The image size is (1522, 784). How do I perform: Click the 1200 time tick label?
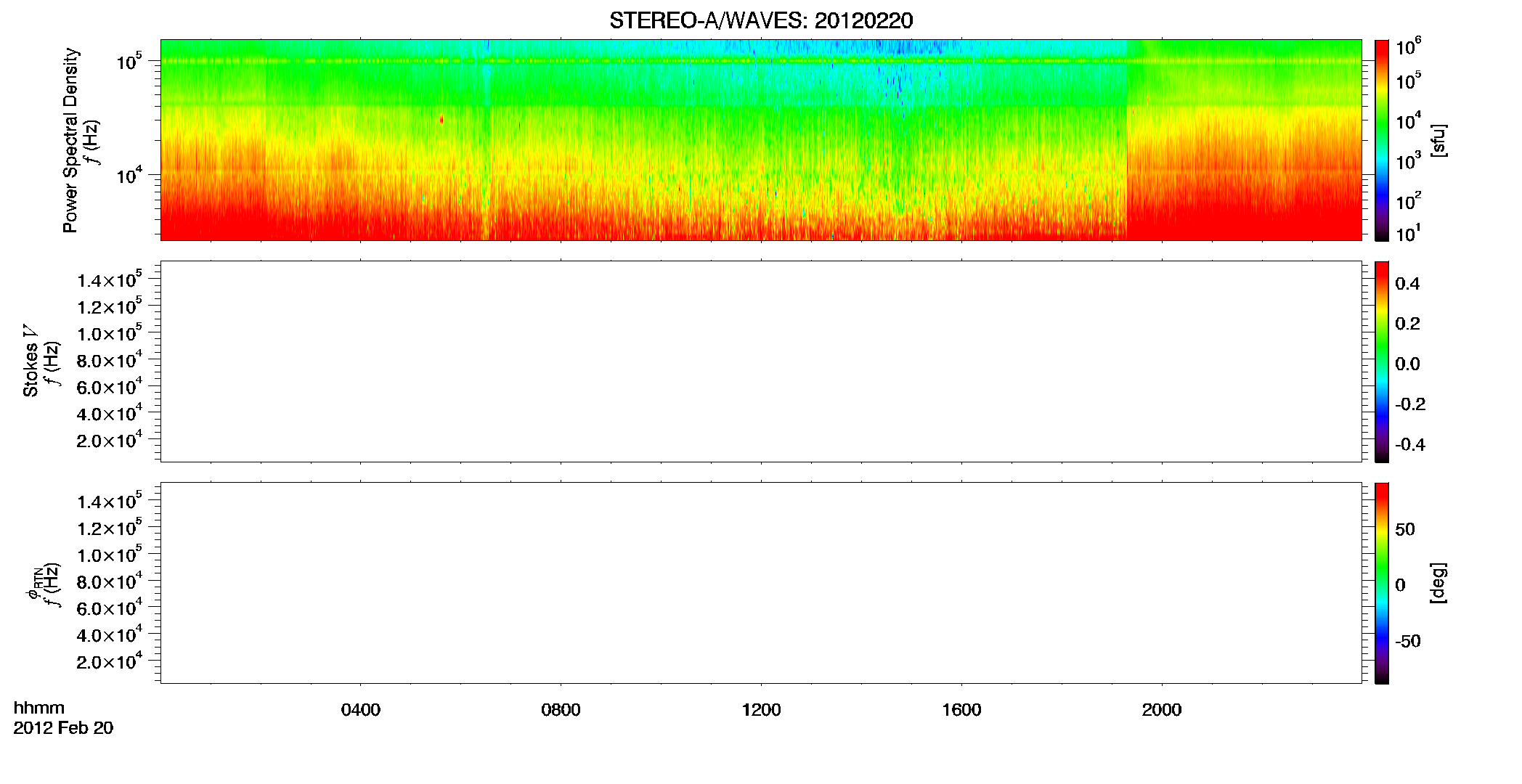761,710
